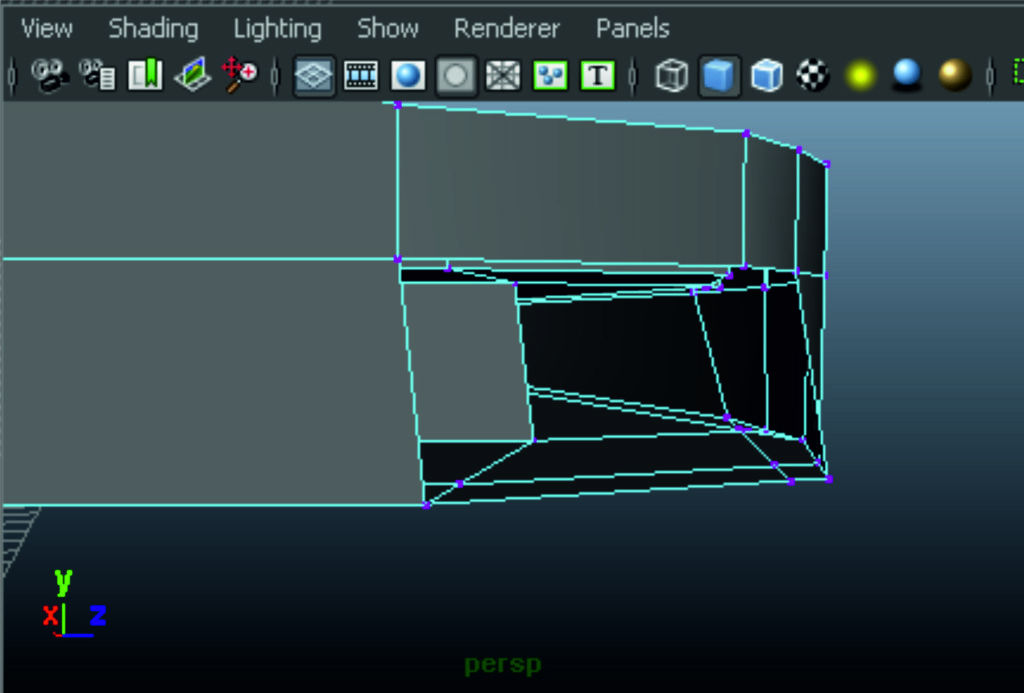1024x693 pixels.
Task: Toggle the Field Chart icon
Action: pos(503,76)
